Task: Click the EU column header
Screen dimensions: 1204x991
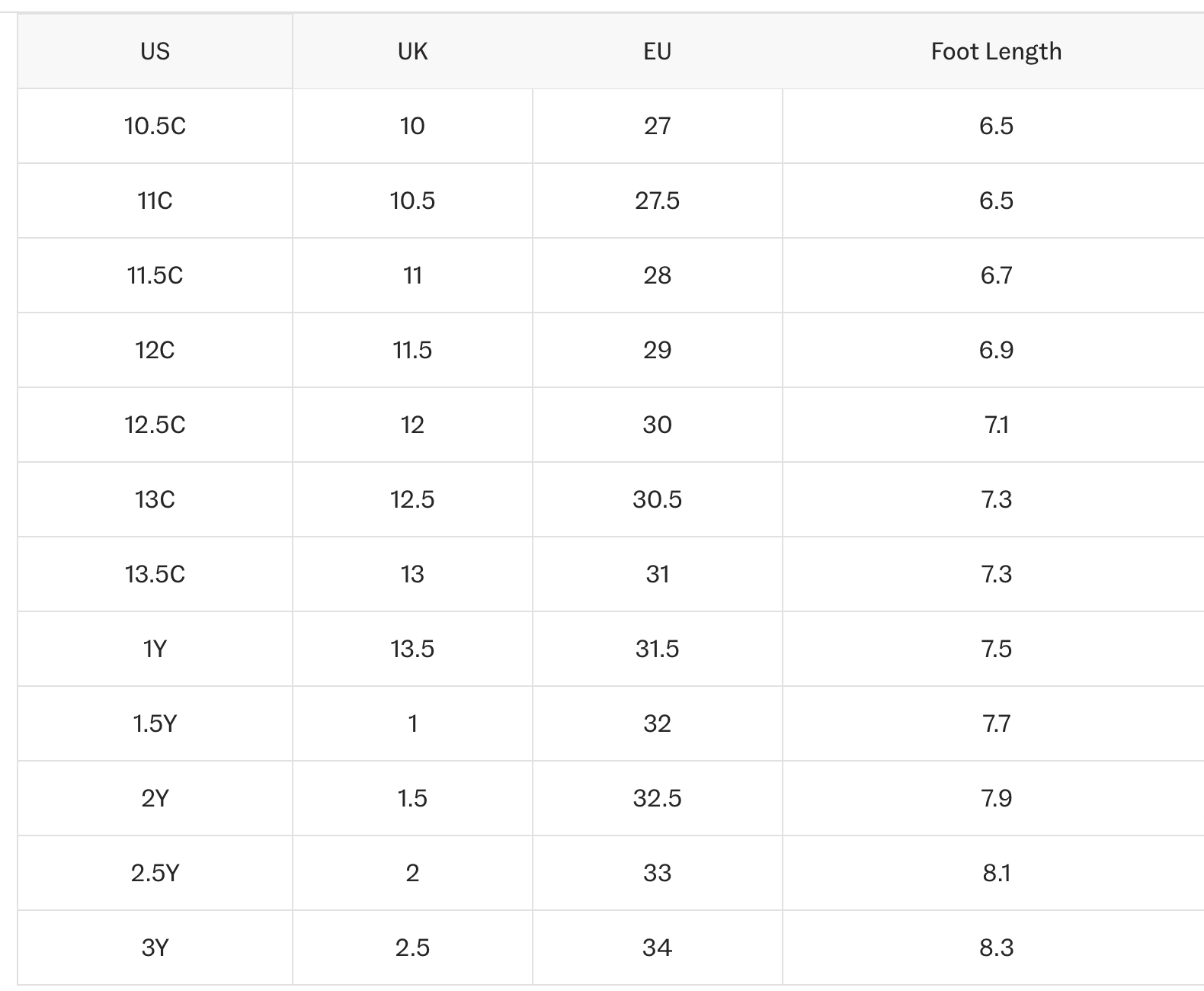Action: tap(657, 51)
